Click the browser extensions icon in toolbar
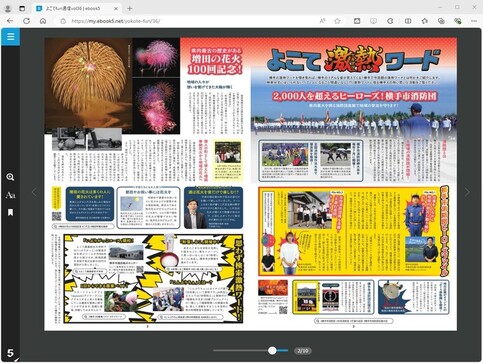The height and width of the screenshot is (363, 483). (x=390, y=21)
